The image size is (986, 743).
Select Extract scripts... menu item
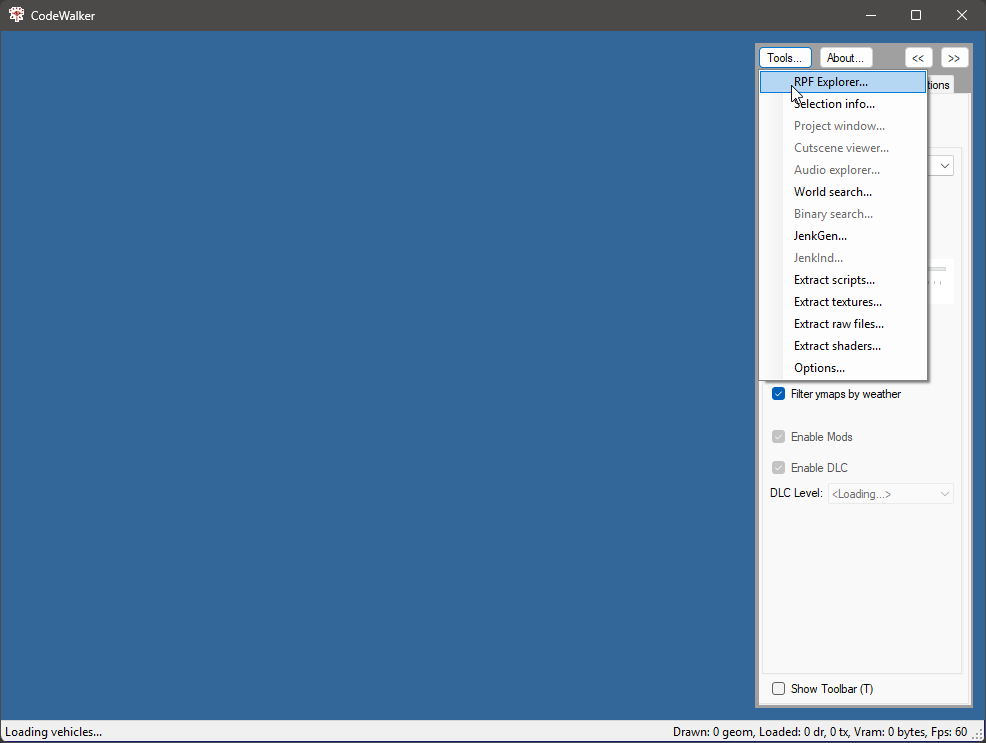tap(834, 280)
